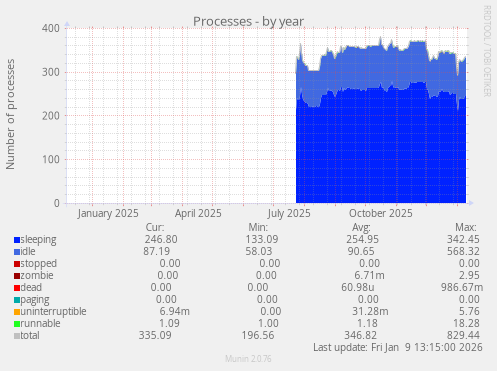Click the 'paging' legend label
This screenshot has width=497, height=371.
click(35, 300)
